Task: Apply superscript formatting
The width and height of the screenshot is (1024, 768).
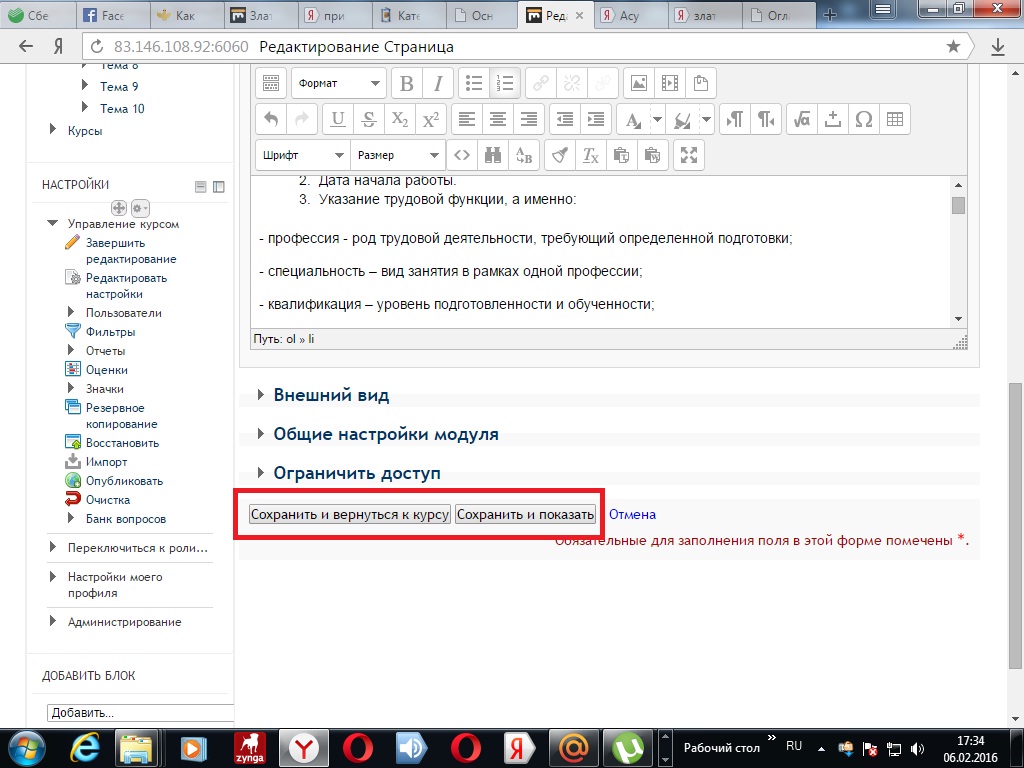Action: pyautogui.click(x=431, y=119)
